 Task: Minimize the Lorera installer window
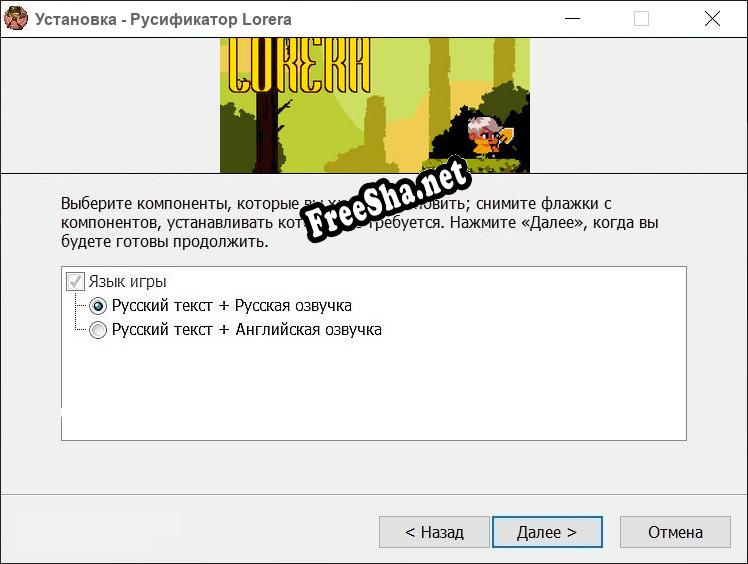[572, 19]
